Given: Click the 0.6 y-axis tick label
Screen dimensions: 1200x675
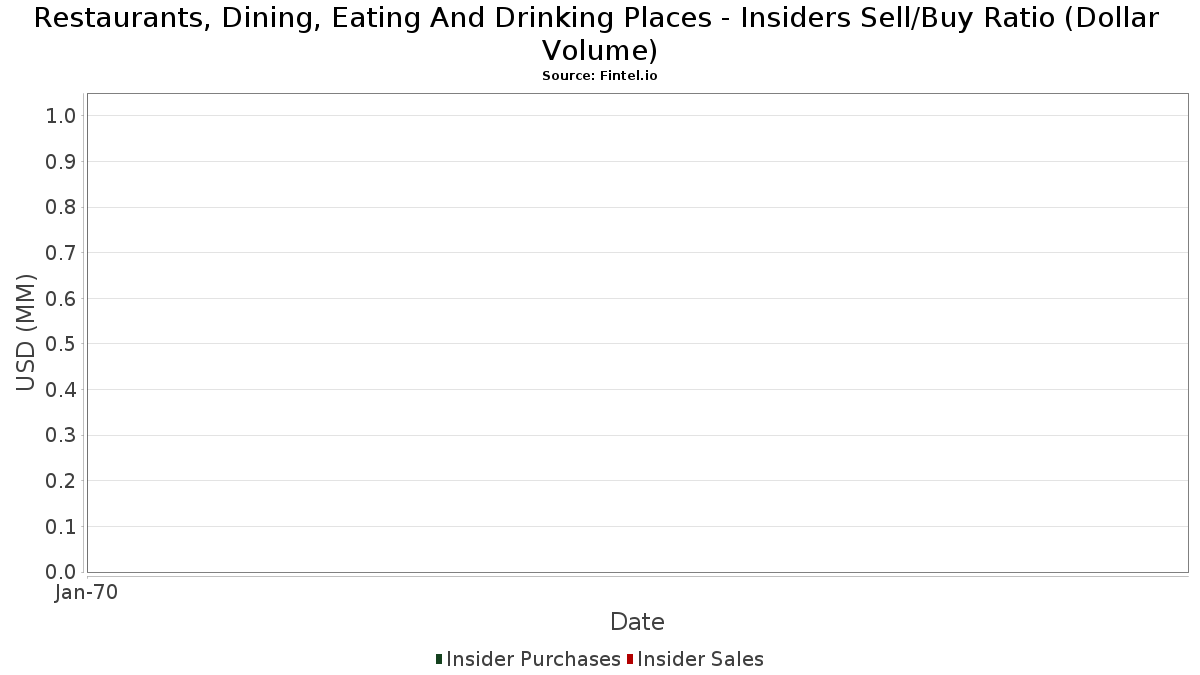Looking at the screenshot, I should pos(61,299).
